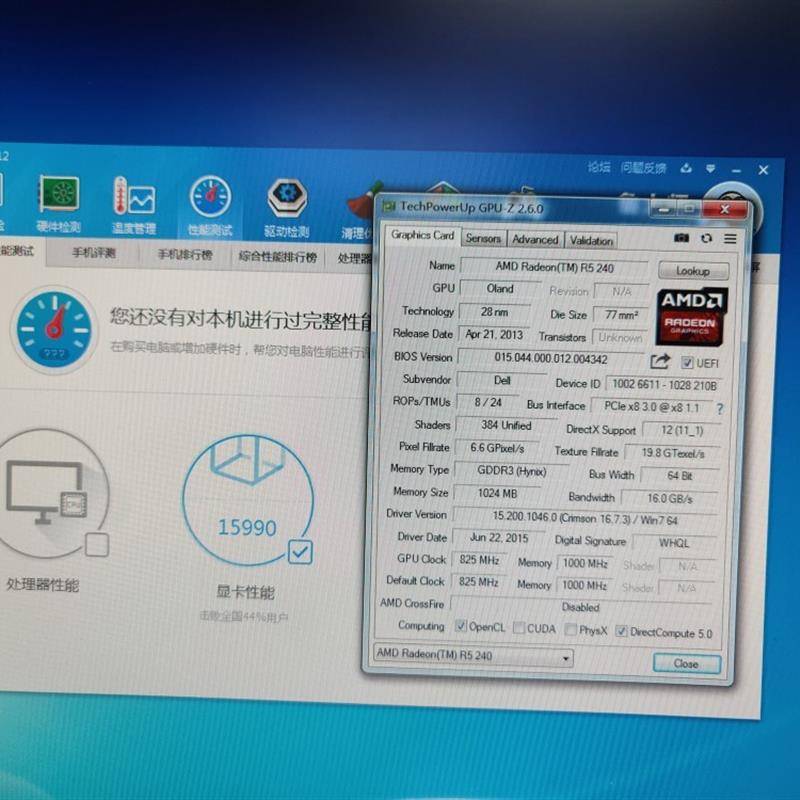Click Lookup button
Screen dimensions: 800x800
click(x=693, y=271)
